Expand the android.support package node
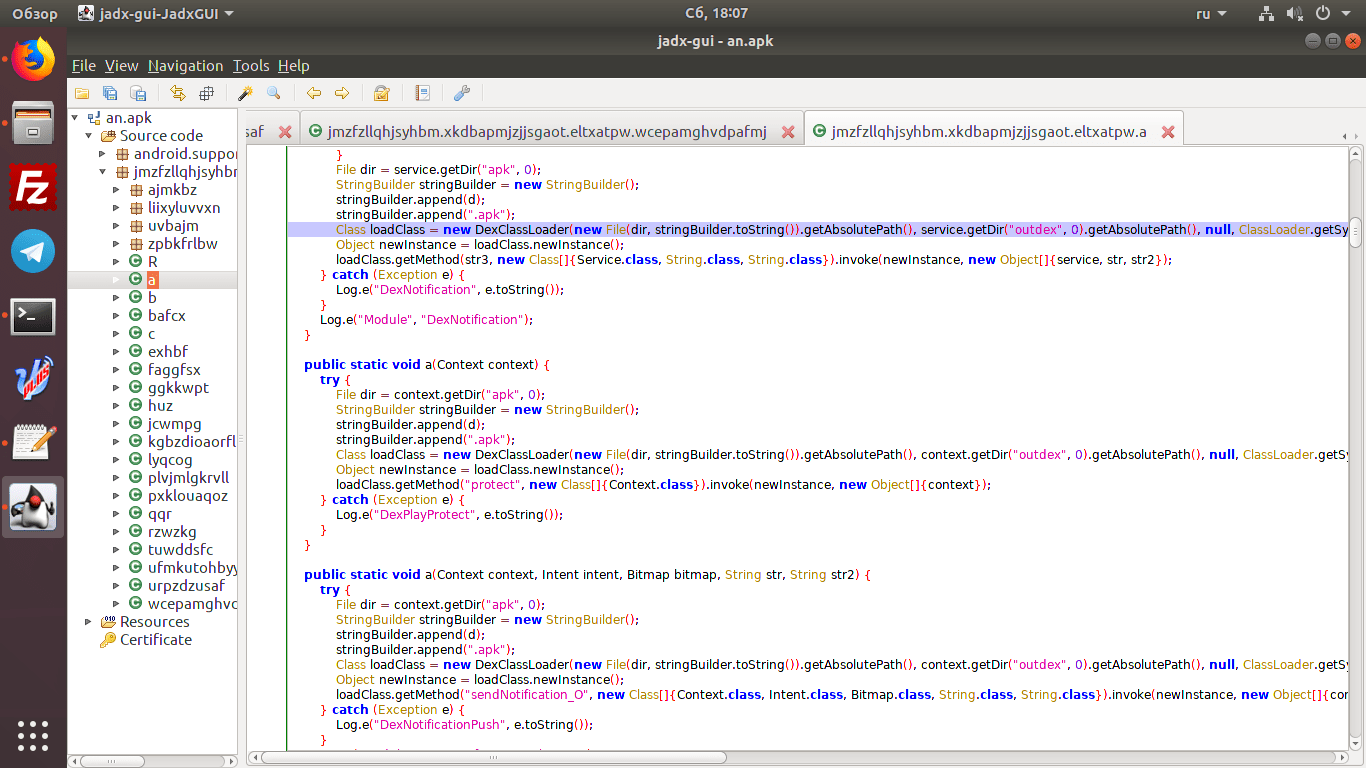This screenshot has width=1366, height=768. click(102, 154)
